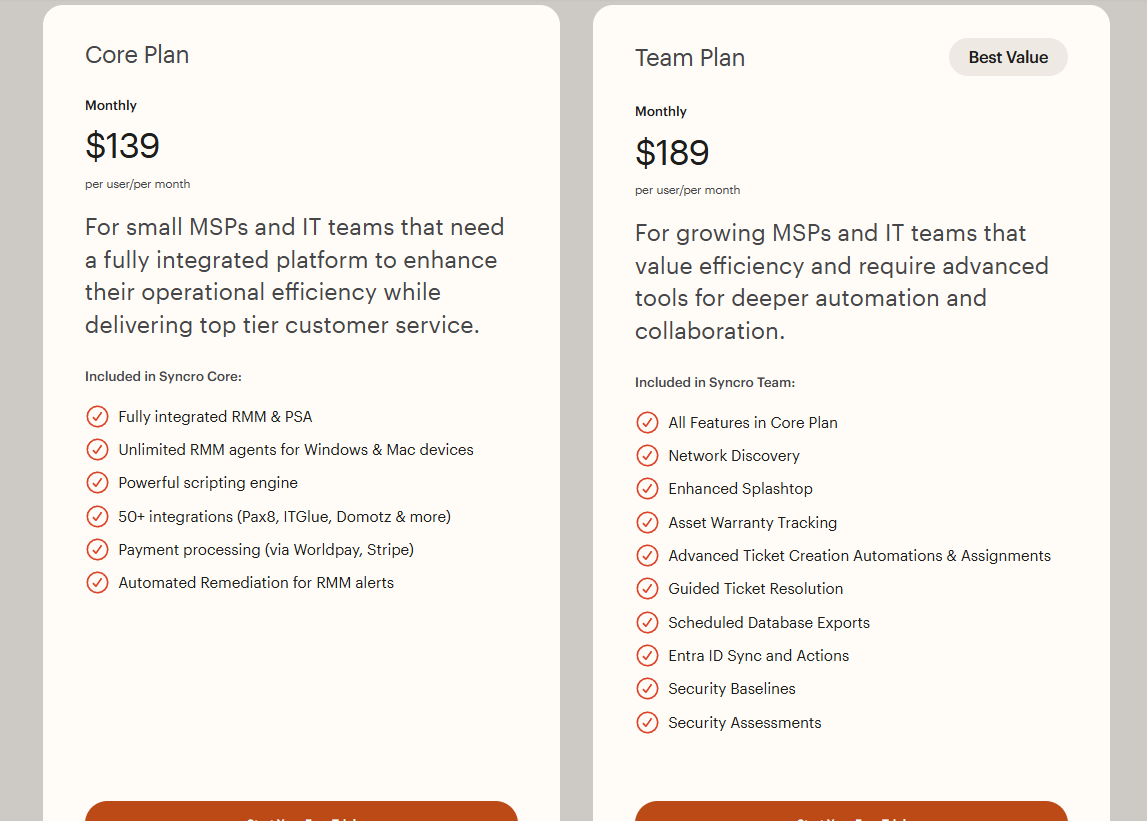Click 'Network Discovery' text
Screen dimensions: 1147x821
coord(734,456)
